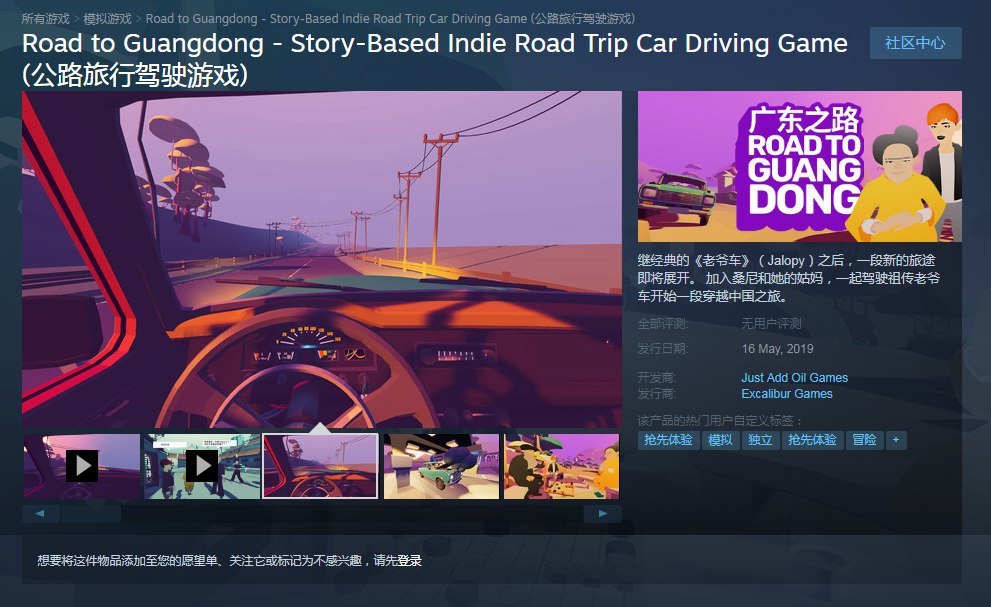Viewport: 991px width, 607px height.
Task: Click the right arrow of thumbnail strip
Action: (x=602, y=513)
